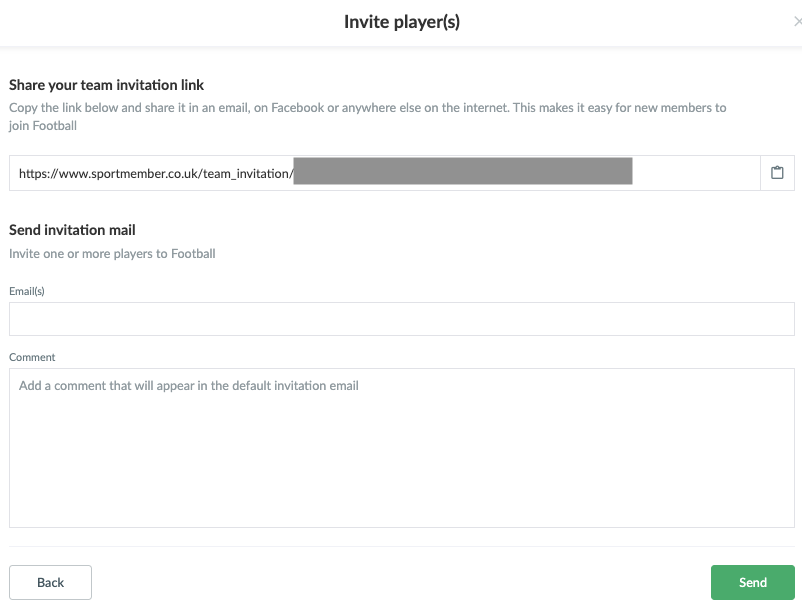
Task: Select the sportmember.co.uk team_invitation URL text
Action: coord(156,173)
